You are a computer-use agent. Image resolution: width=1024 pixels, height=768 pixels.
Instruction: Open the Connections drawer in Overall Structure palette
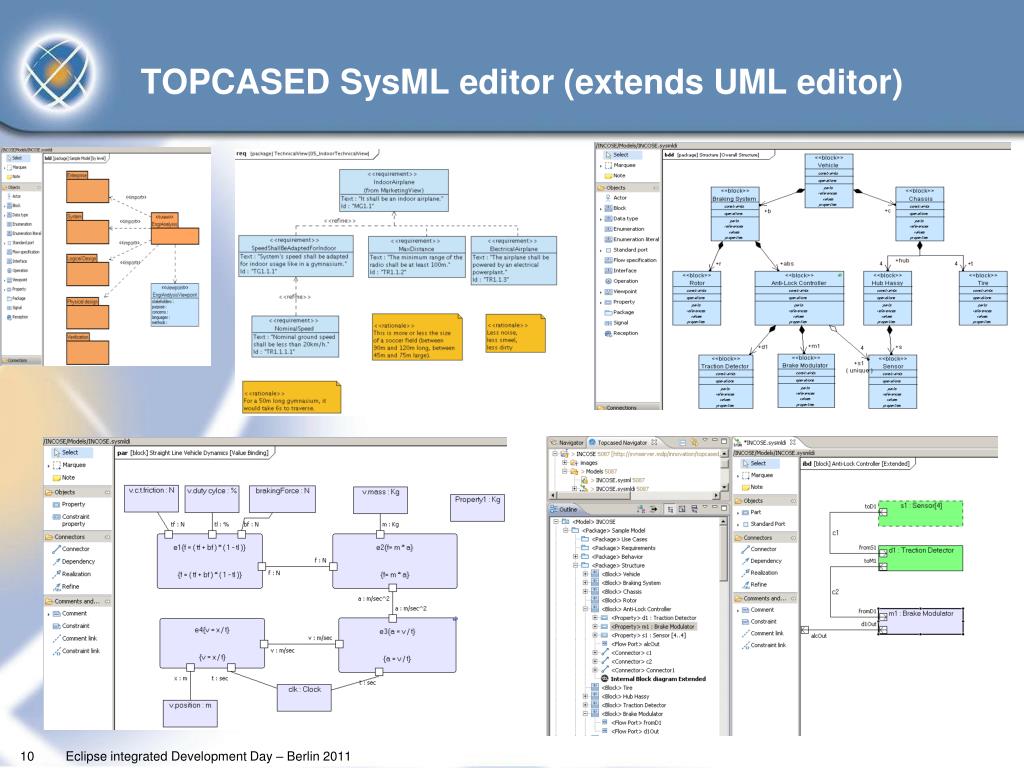[x=628, y=408]
